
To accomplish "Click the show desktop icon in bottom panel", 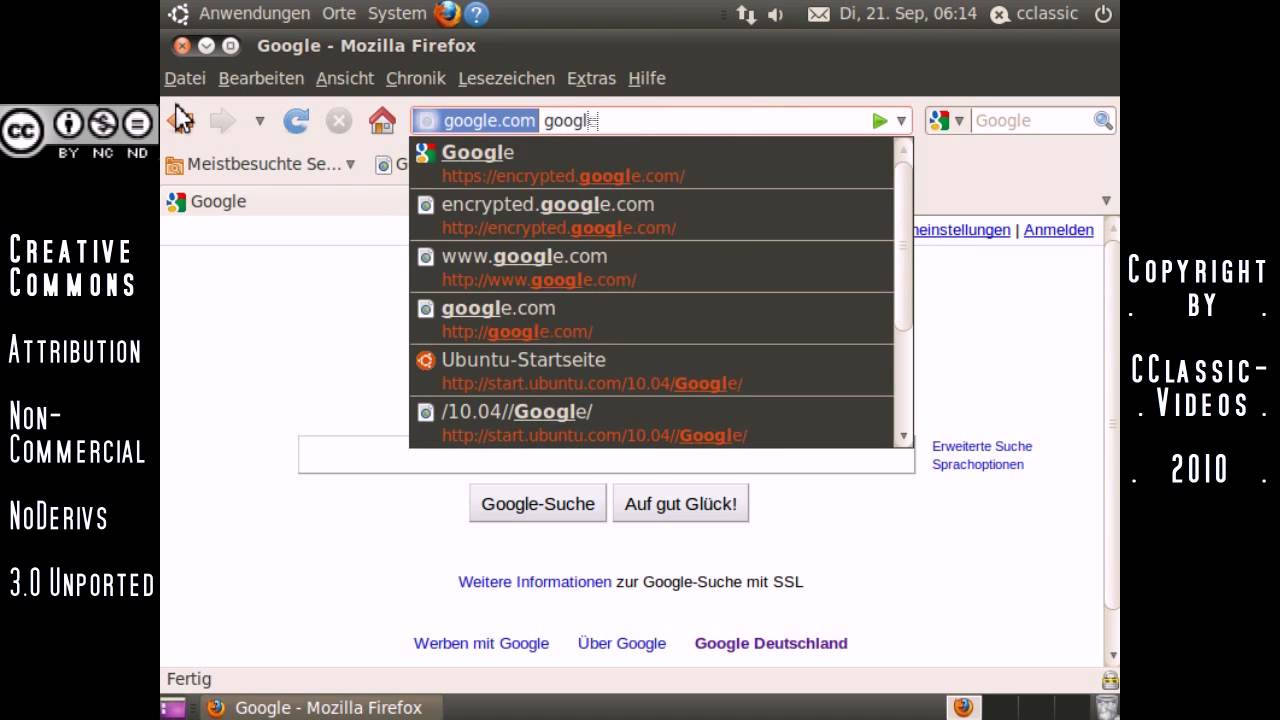I will [x=173, y=708].
